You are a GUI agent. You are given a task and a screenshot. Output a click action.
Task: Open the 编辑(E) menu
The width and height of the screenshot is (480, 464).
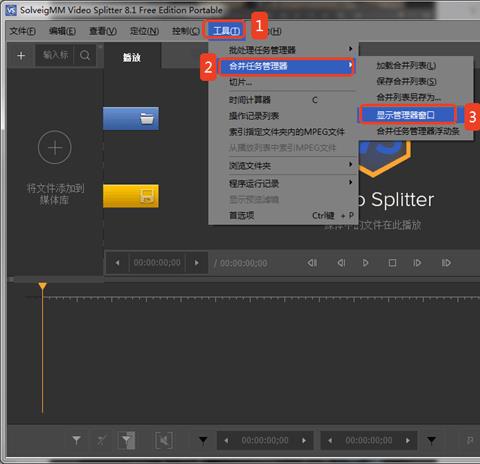point(62,31)
